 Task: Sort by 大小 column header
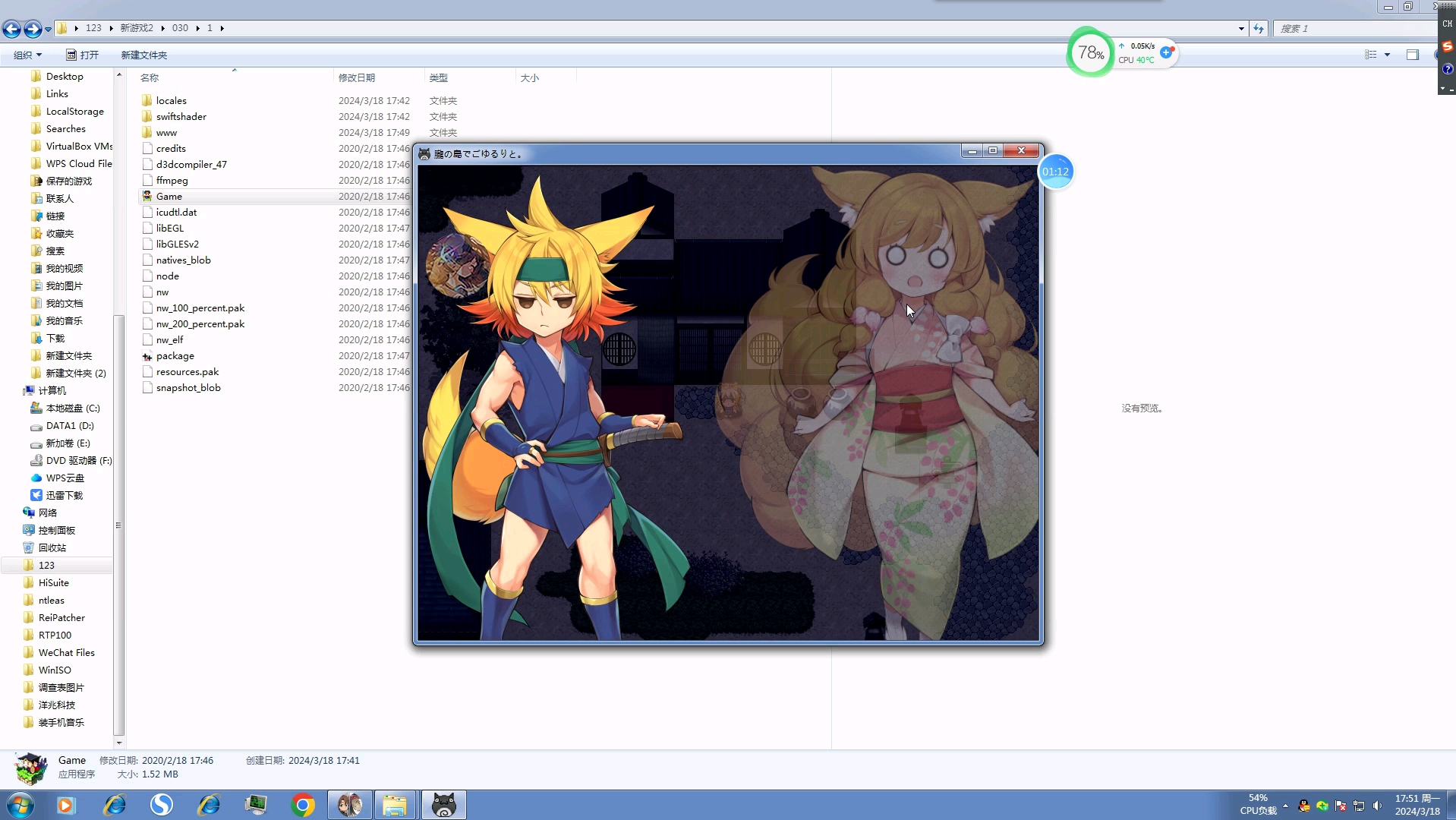tap(530, 77)
